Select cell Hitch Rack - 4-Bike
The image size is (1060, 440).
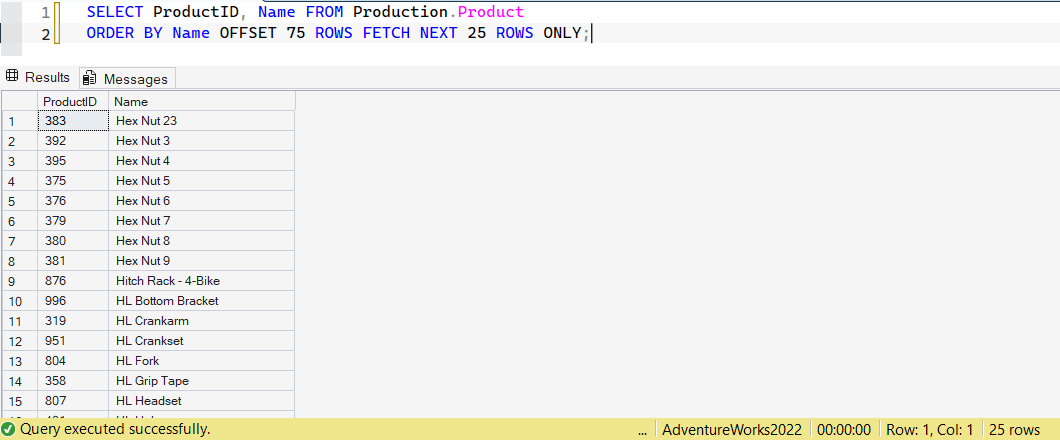pos(201,280)
